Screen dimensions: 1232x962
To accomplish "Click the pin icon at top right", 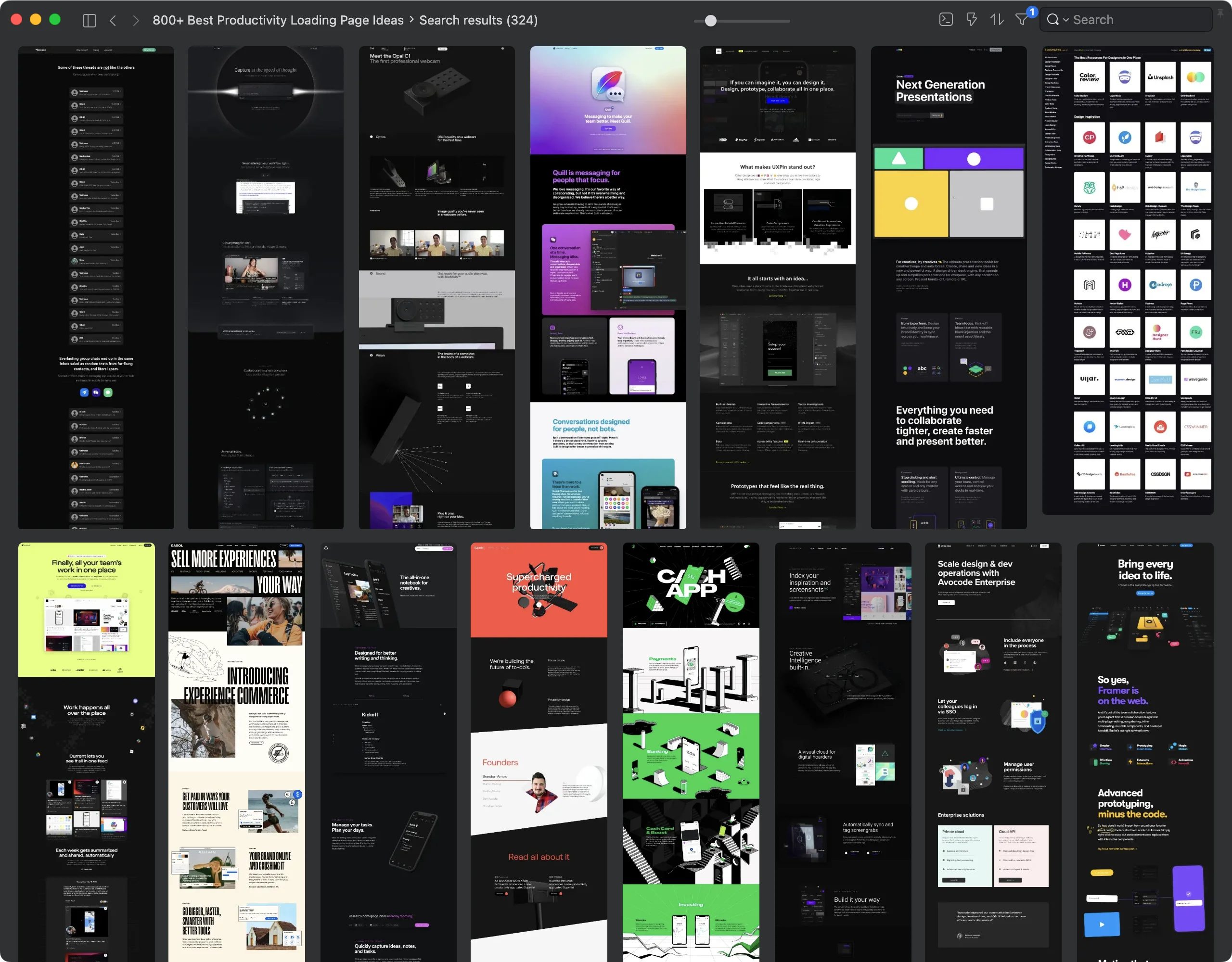I will [x=1220, y=13].
